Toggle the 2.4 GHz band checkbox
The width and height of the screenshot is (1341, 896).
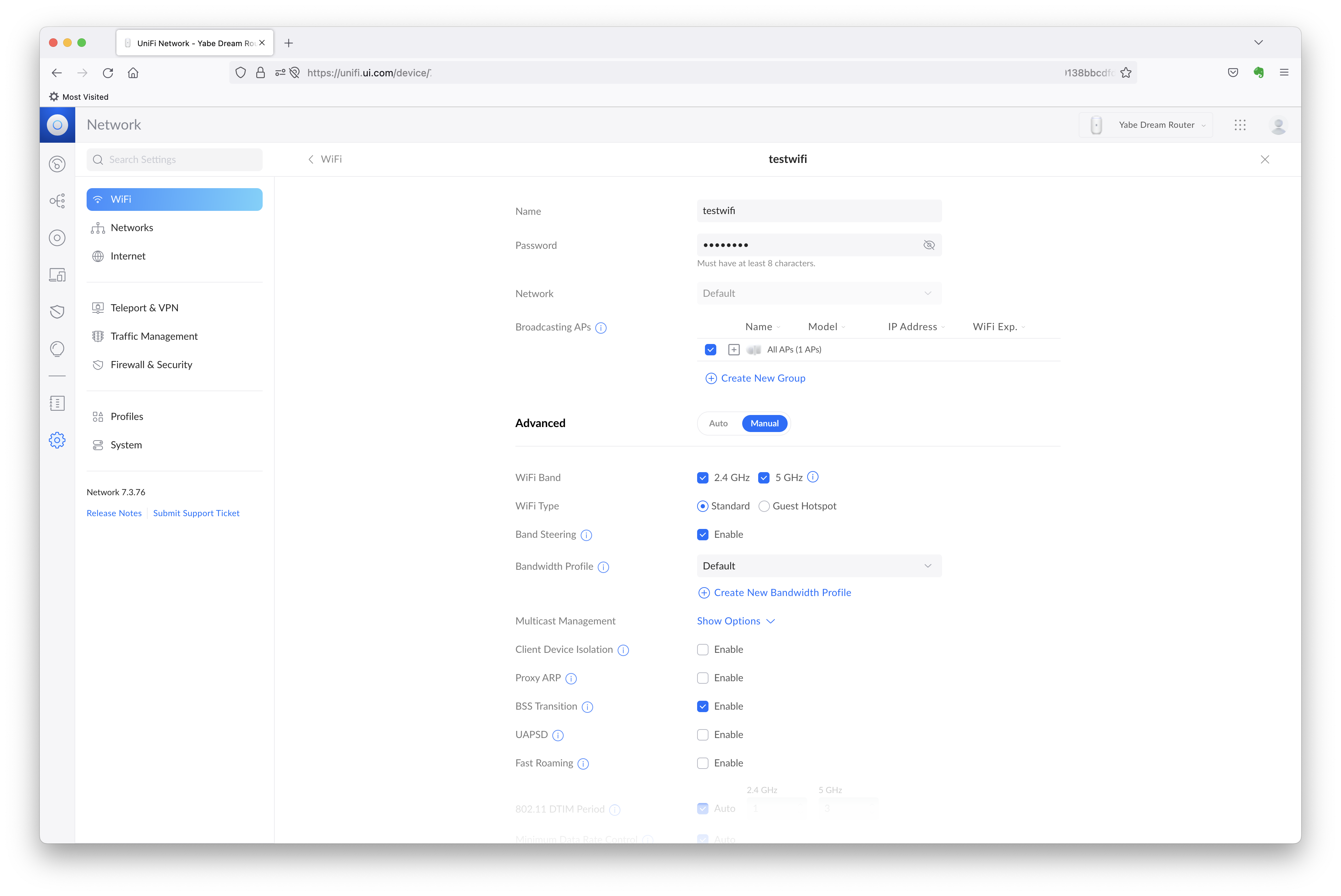click(703, 478)
